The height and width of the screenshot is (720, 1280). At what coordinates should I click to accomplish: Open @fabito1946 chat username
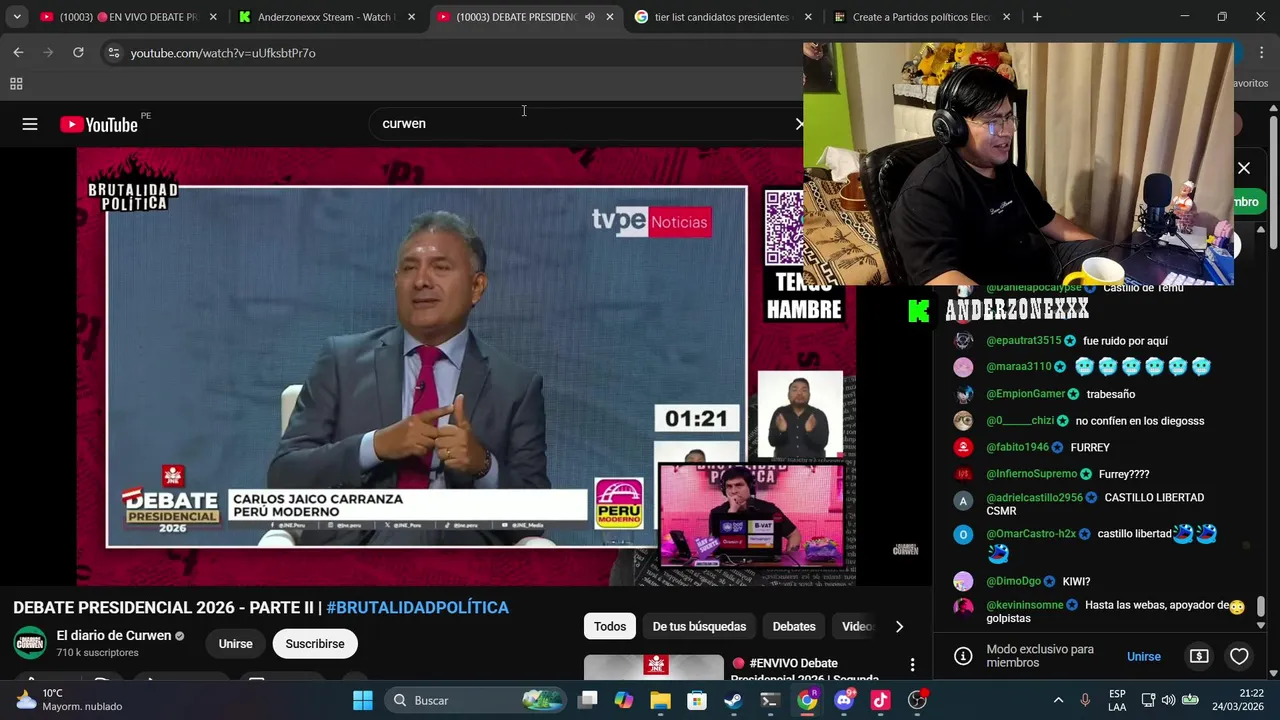pyautogui.click(x=1017, y=447)
